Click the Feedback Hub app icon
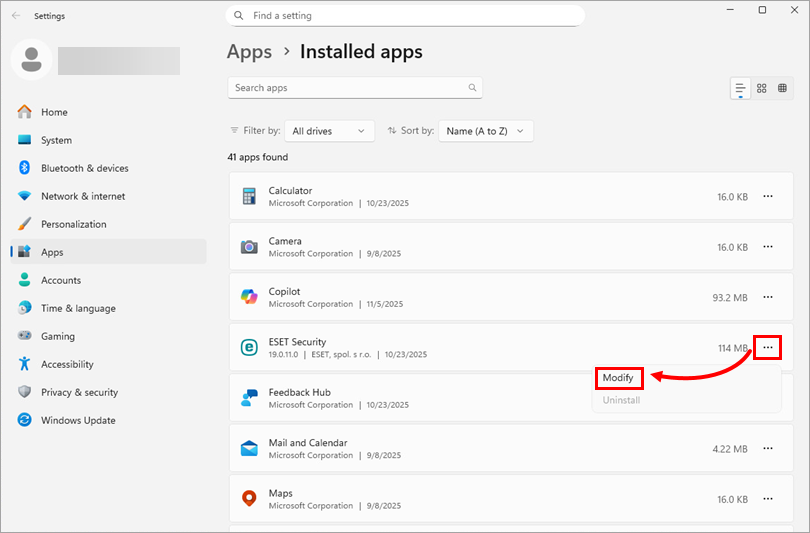 (x=249, y=398)
